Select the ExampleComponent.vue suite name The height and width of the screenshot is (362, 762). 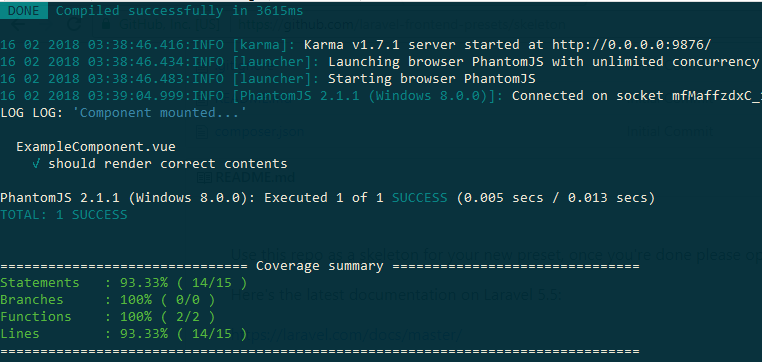pos(96,147)
